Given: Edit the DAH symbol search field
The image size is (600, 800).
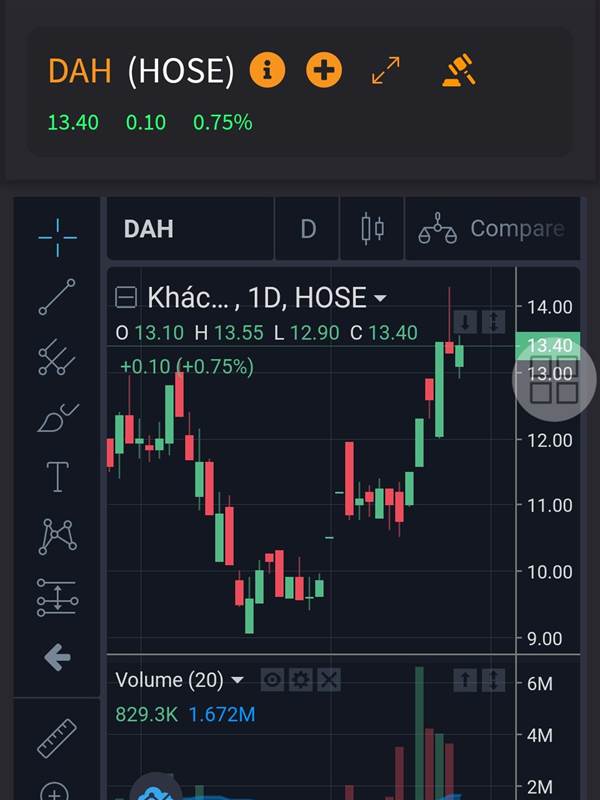Looking at the screenshot, I should [x=190, y=229].
